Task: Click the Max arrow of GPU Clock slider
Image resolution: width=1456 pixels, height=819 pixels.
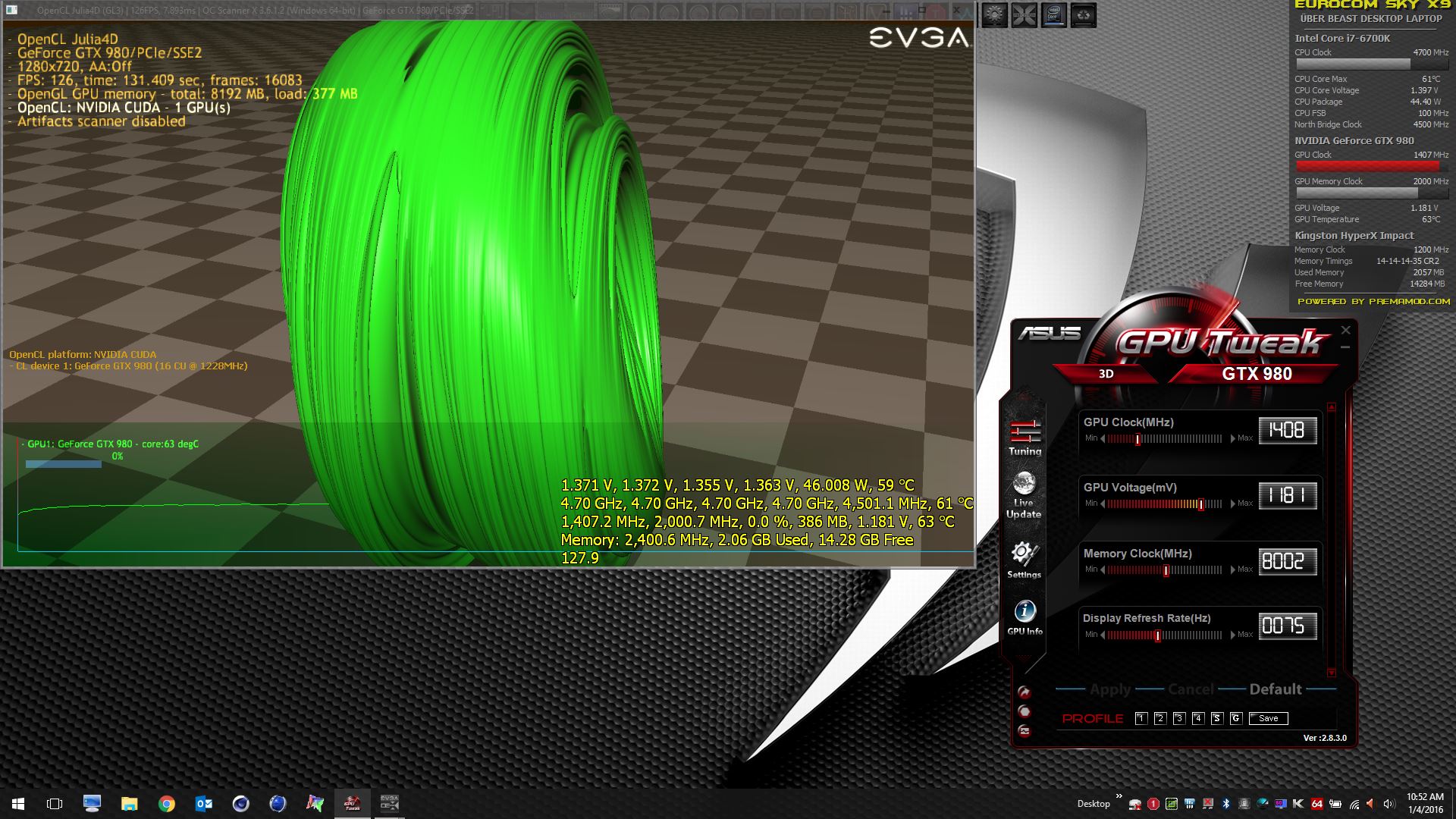Action: [x=1232, y=438]
